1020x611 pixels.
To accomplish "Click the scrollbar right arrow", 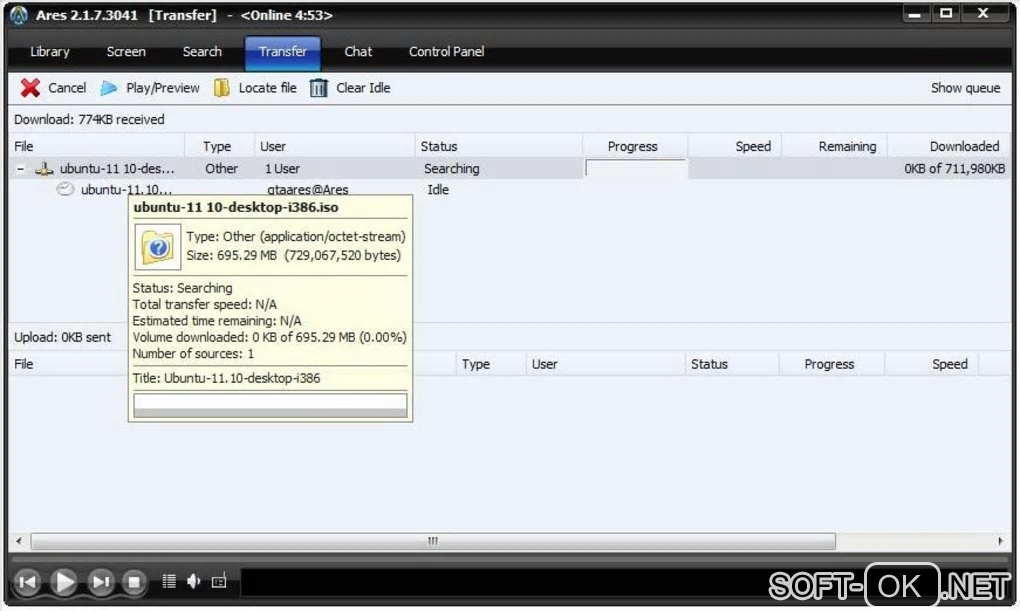I will pyautogui.click(x=1000, y=541).
